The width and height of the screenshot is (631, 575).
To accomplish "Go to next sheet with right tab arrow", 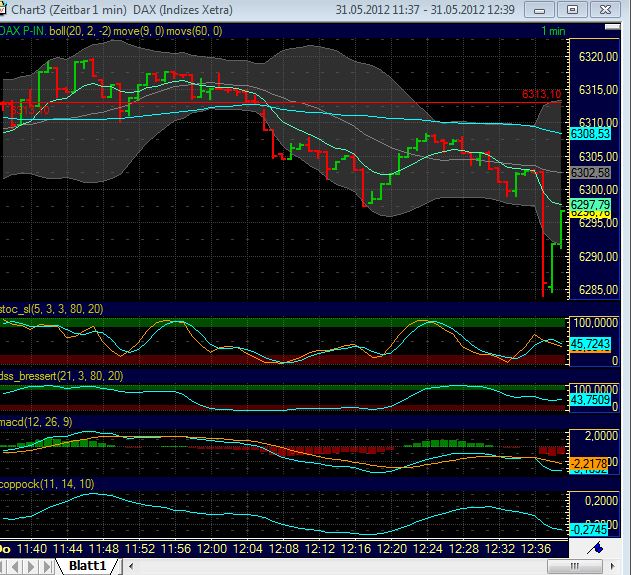I will coord(31,567).
